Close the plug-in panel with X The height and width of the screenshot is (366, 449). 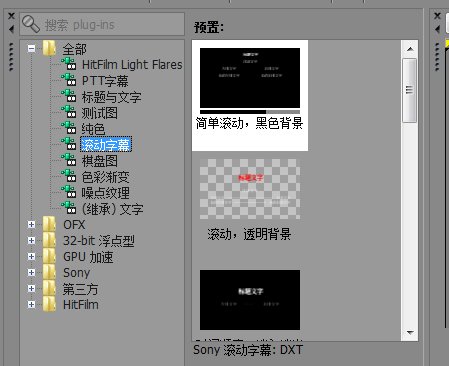click(x=11, y=16)
